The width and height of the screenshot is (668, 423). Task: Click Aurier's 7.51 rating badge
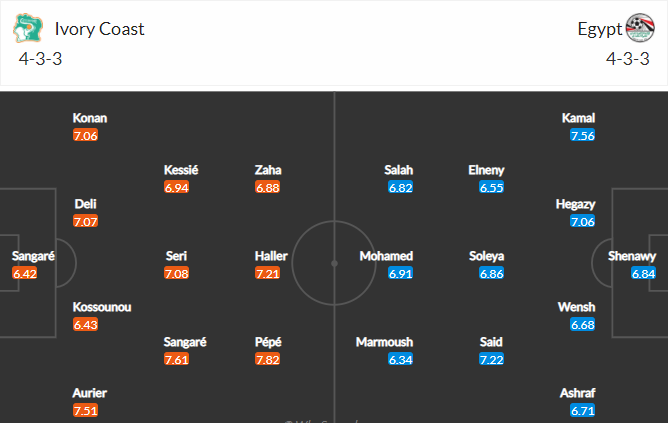85,411
